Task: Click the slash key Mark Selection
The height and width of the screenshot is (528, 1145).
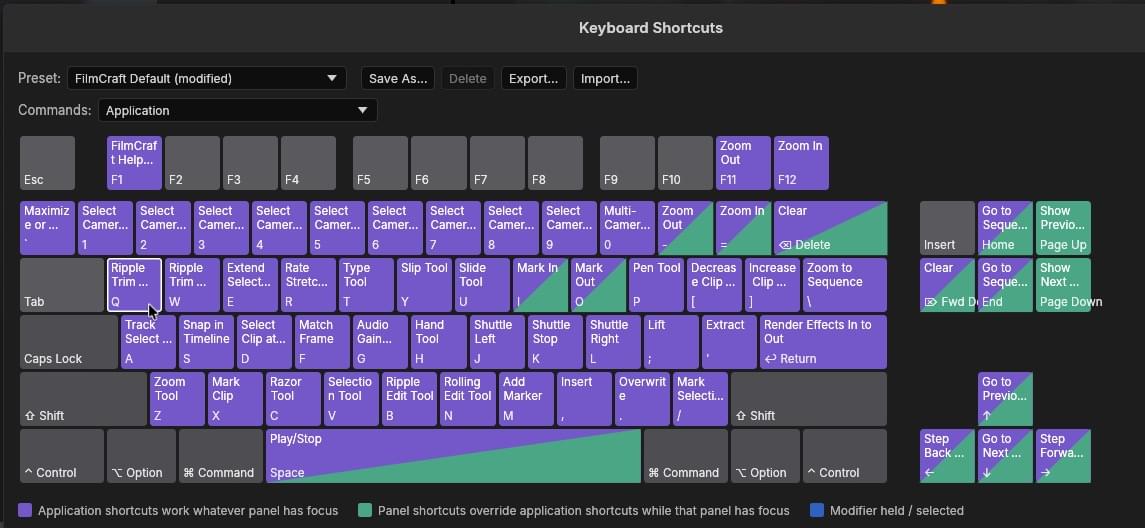Action: [x=700, y=399]
